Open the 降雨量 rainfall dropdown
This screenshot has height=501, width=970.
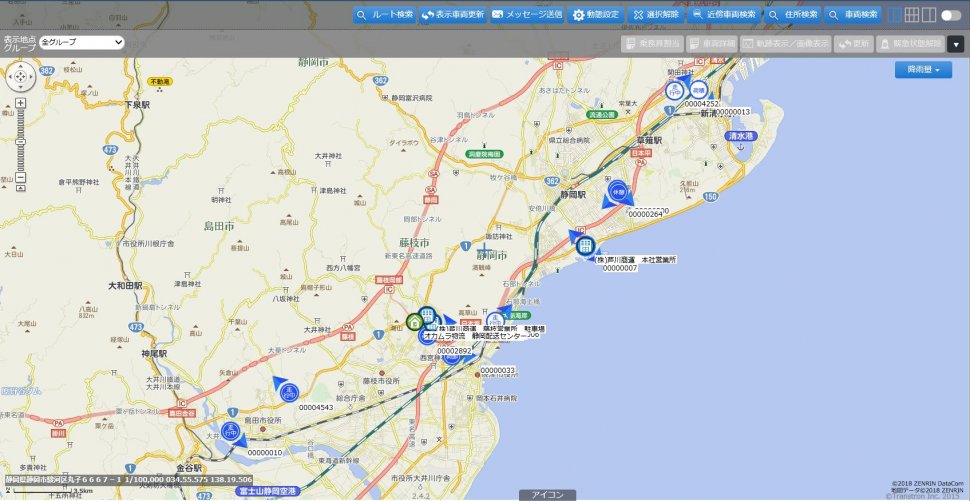[x=923, y=70]
